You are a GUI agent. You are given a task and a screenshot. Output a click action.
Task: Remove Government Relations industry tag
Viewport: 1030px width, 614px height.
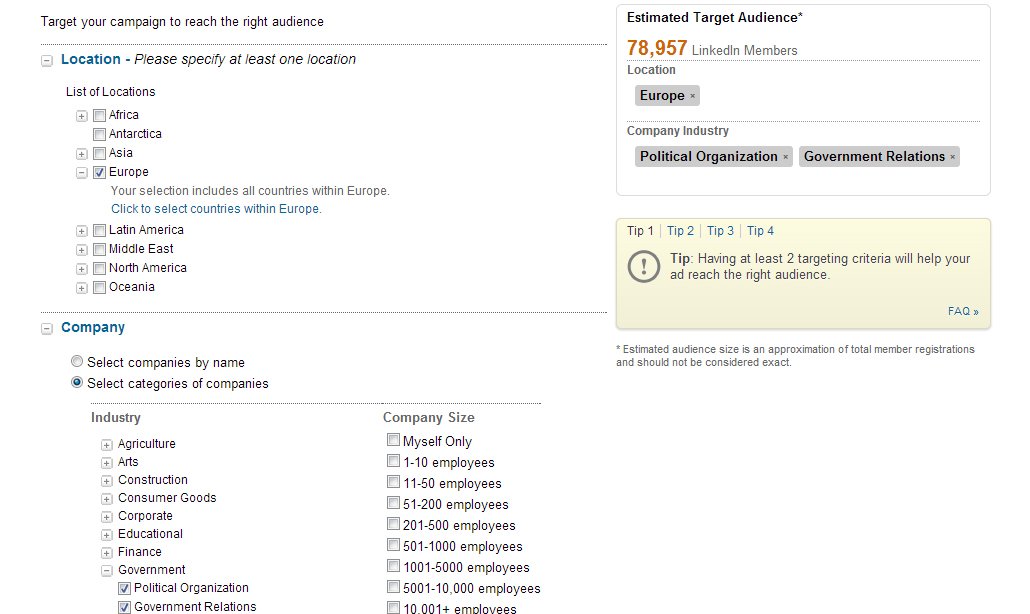pos(953,157)
